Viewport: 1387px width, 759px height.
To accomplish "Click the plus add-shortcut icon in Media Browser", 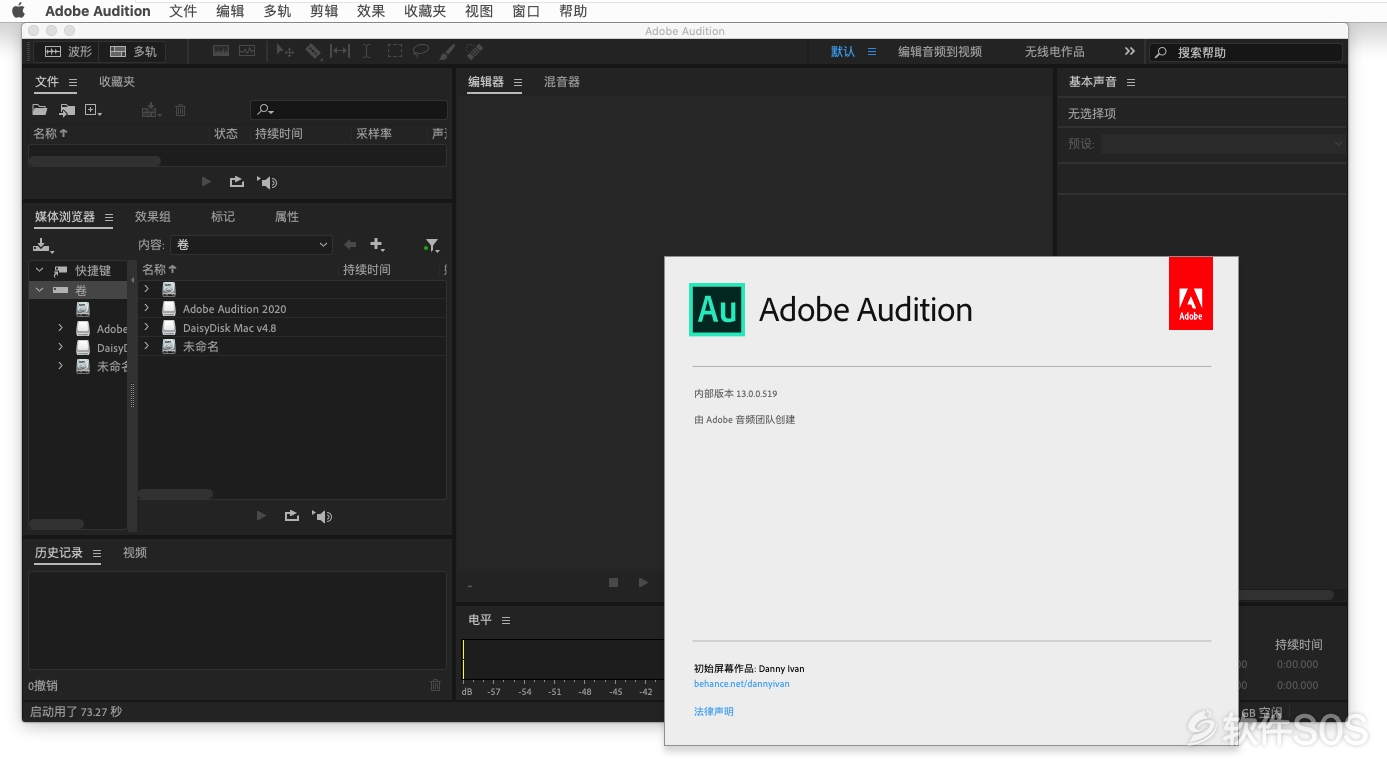I will coord(377,245).
